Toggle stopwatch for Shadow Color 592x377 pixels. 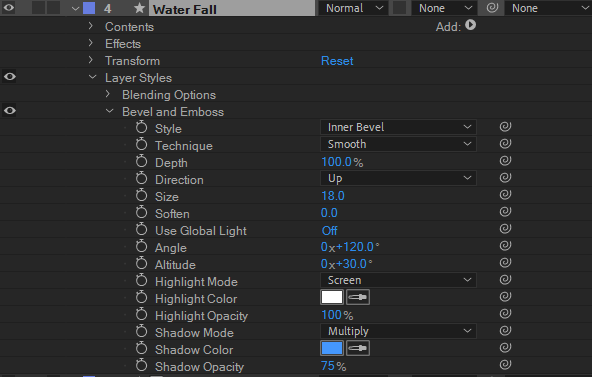(x=142, y=348)
